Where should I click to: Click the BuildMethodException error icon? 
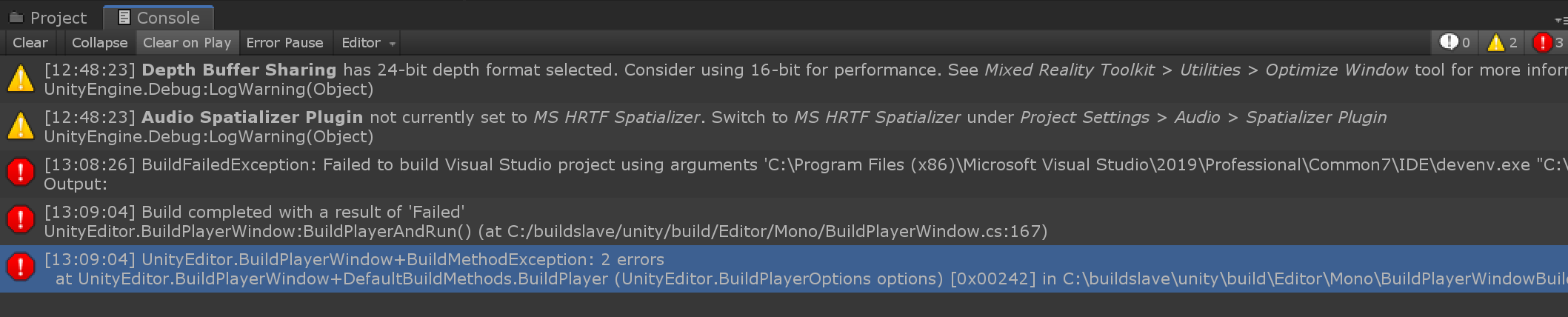coord(21,267)
